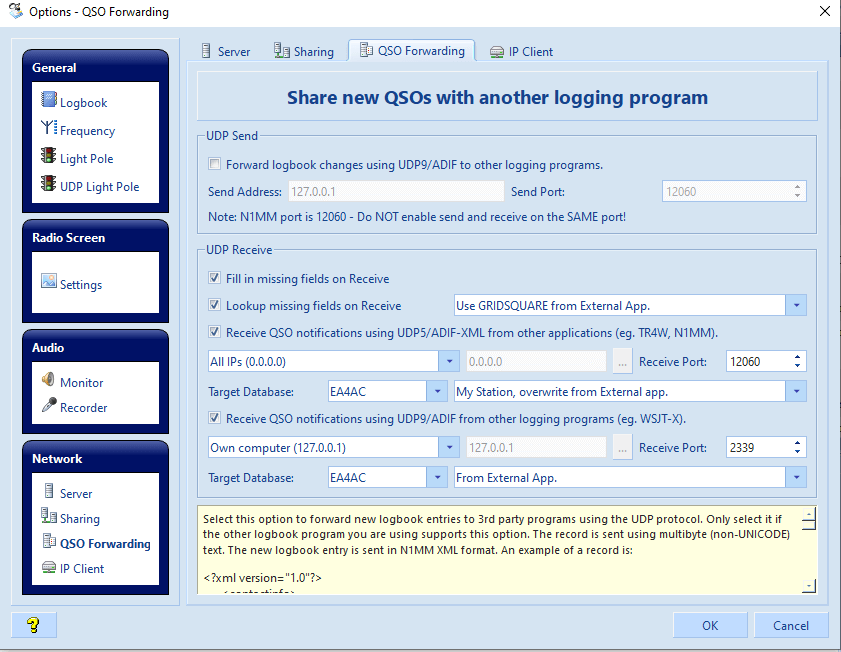Screen dimensions: 841x652
Task: Expand the Use GRIDSQUARE from External App dropdown
Action: point(797,306)
